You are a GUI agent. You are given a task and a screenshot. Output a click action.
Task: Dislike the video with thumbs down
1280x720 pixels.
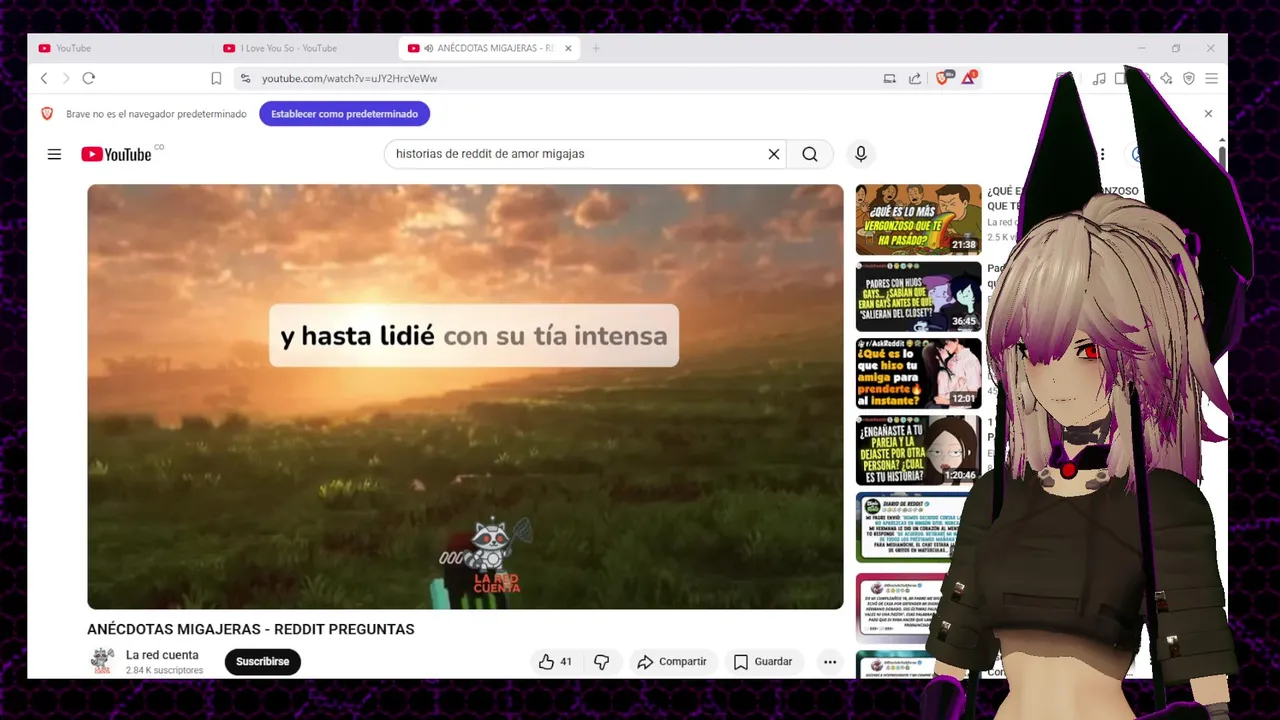pyautogui.click(x=601, y=661)
